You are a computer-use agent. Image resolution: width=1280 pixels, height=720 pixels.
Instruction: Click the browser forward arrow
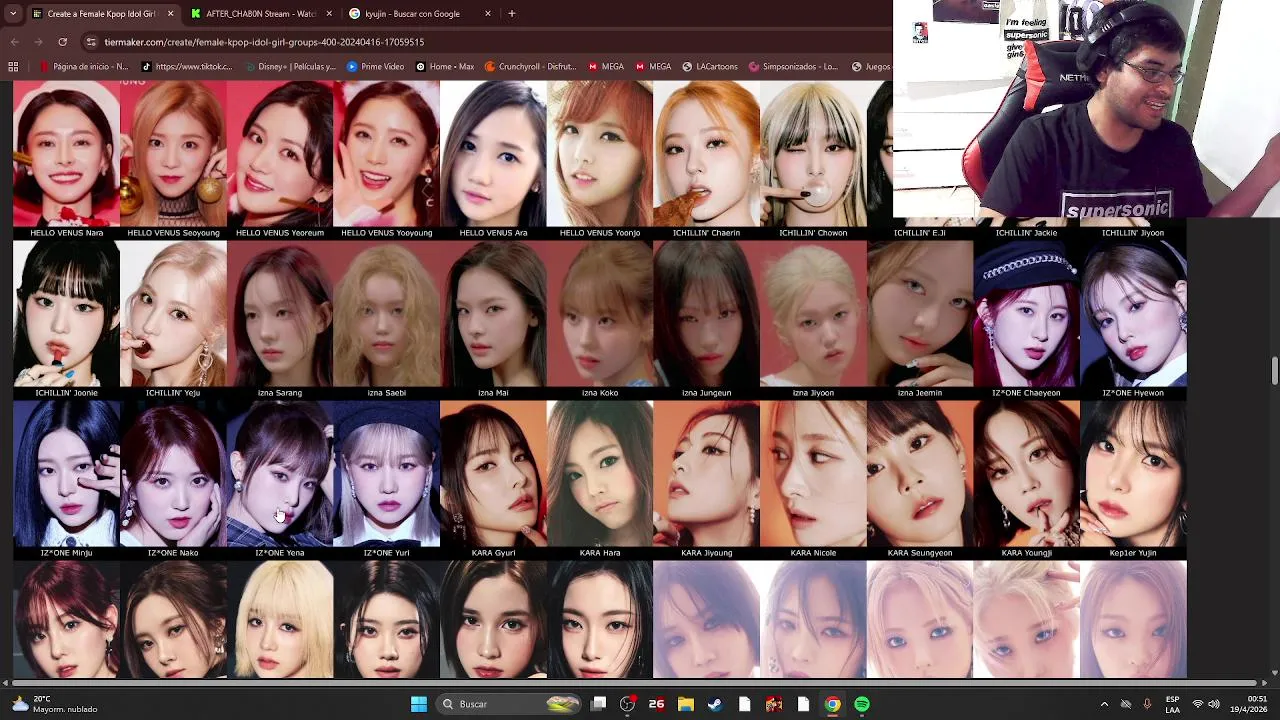click(x=38, y=42)
